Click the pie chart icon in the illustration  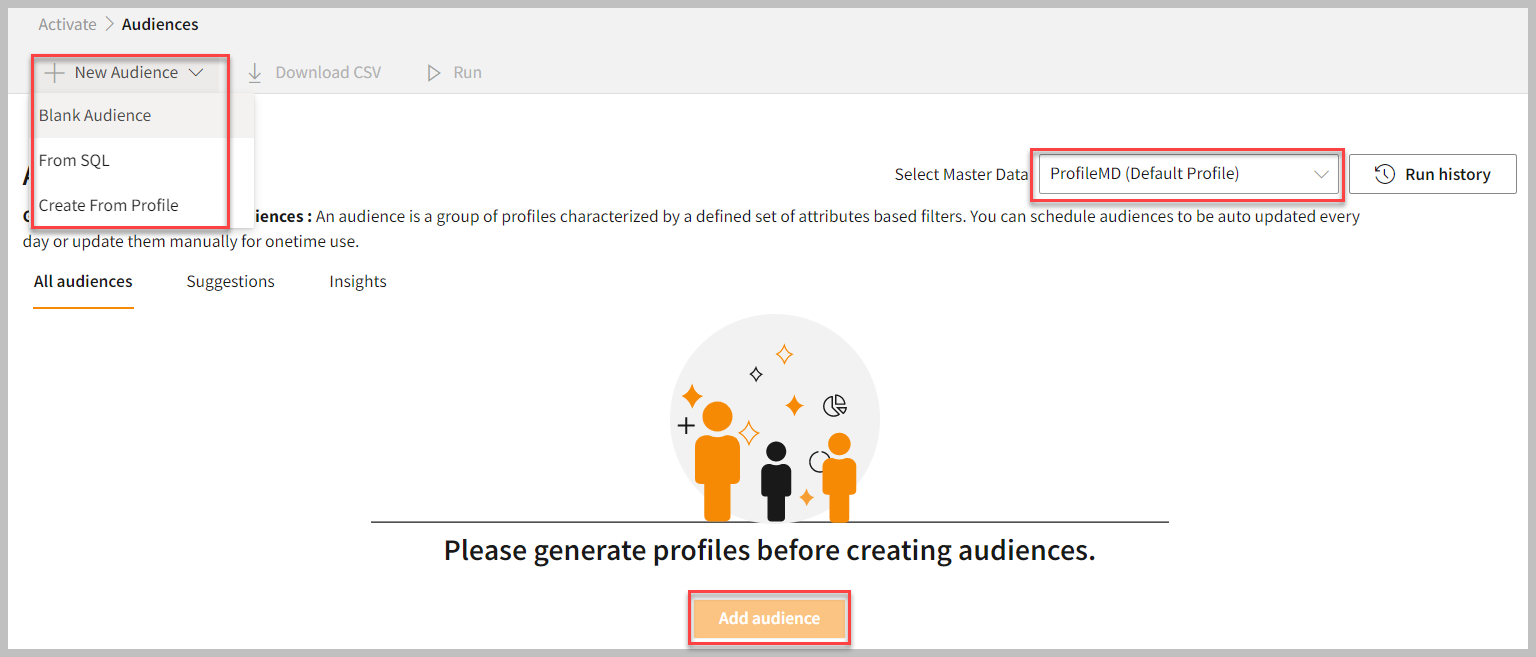835,405
